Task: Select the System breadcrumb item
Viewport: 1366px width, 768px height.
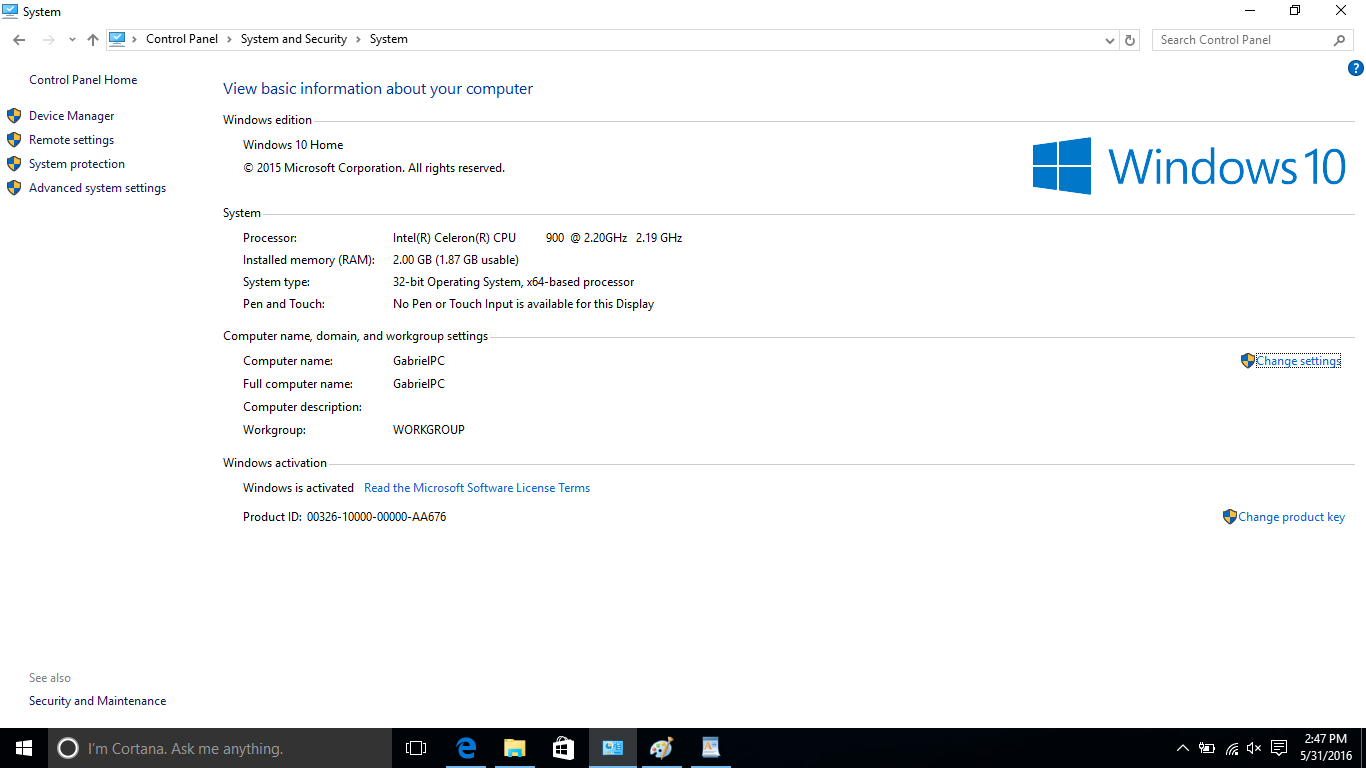Action: tap(389, 39)
